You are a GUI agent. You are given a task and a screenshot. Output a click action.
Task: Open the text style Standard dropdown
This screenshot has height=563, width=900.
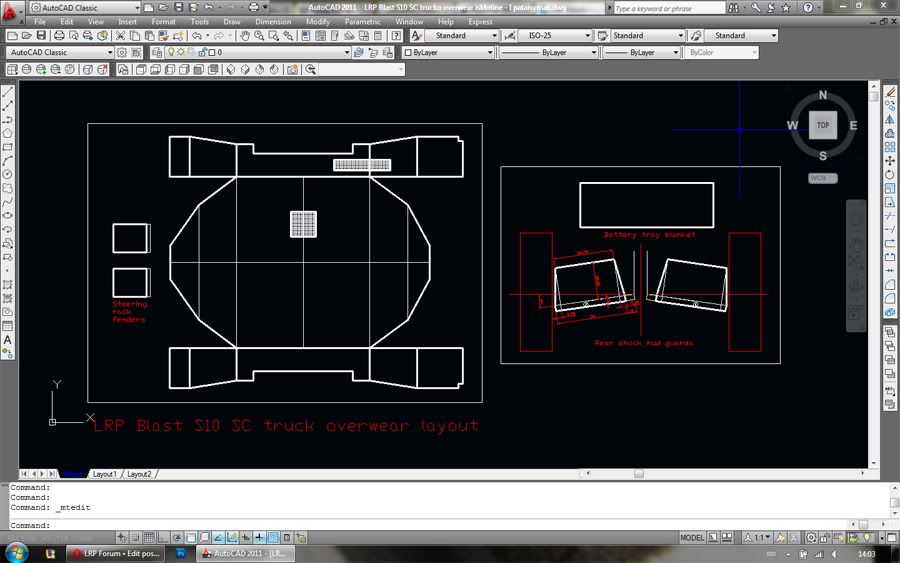tap(494, 36)
